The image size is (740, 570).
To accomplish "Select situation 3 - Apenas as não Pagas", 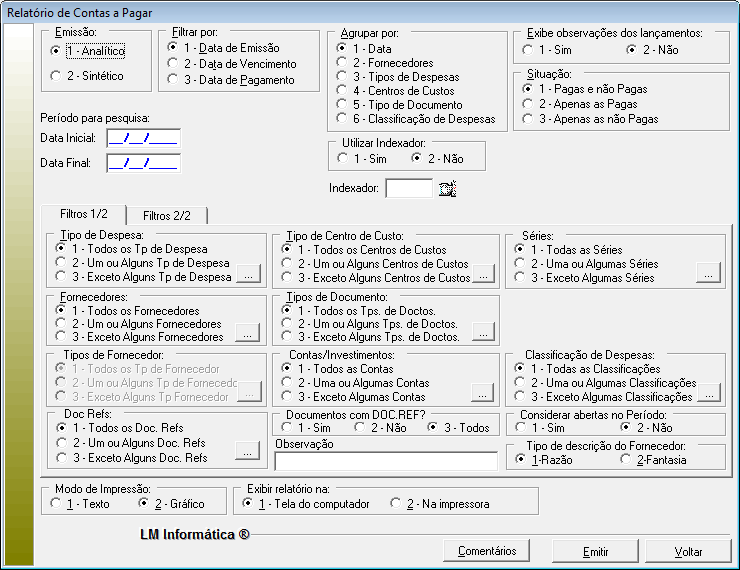I will pos(528,119).
